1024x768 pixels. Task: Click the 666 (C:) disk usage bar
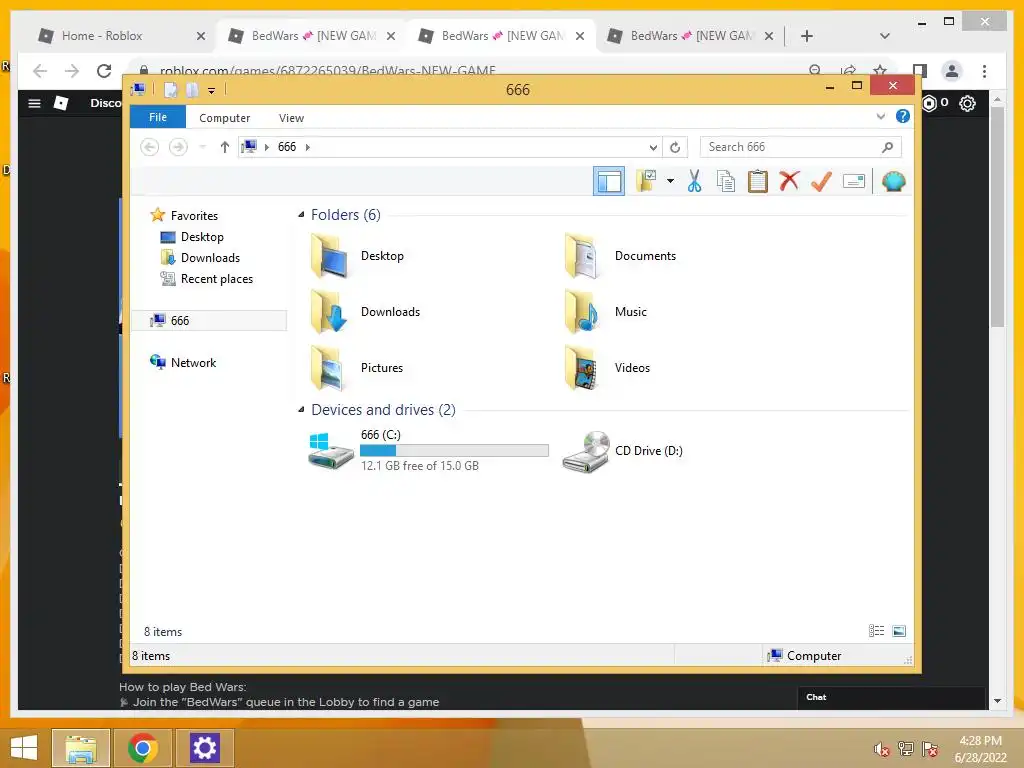pyautogui.click(x=454, y=451)
